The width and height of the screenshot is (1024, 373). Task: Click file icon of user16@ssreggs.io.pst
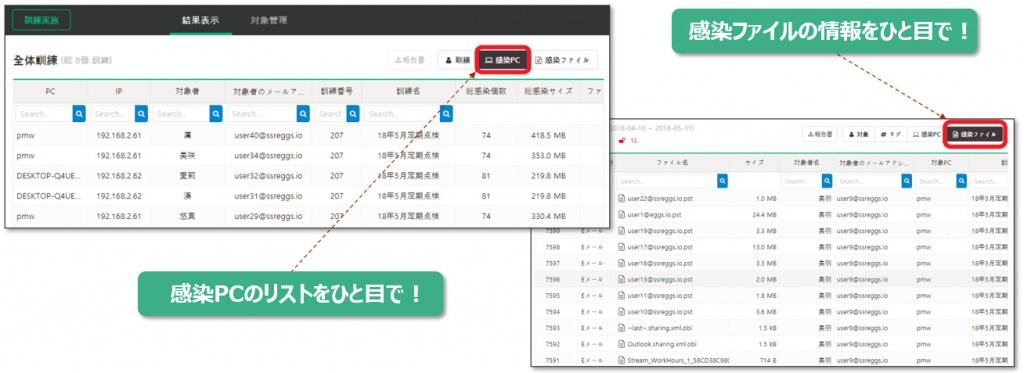pos(622,263)
